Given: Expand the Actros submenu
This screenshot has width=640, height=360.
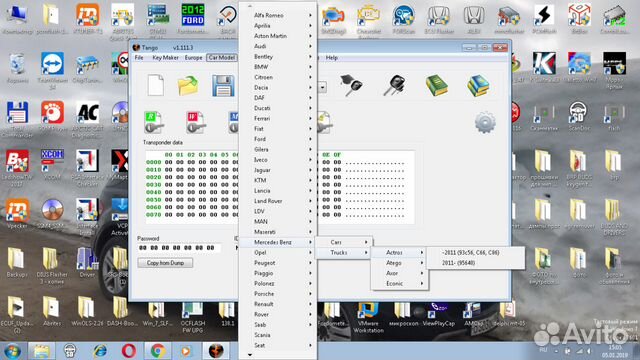Looking at the screenshot, I should coord(399,252).
